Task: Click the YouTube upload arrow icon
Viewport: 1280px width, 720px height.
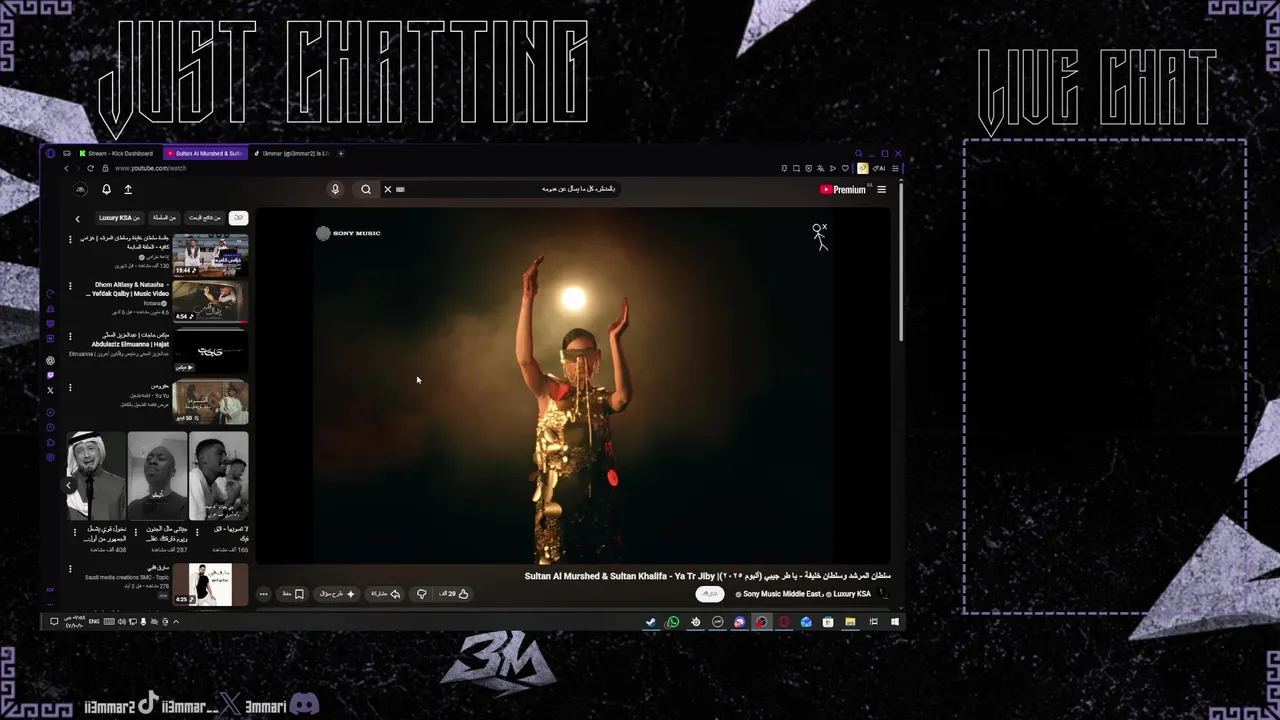Action: (x=128, y=189)
